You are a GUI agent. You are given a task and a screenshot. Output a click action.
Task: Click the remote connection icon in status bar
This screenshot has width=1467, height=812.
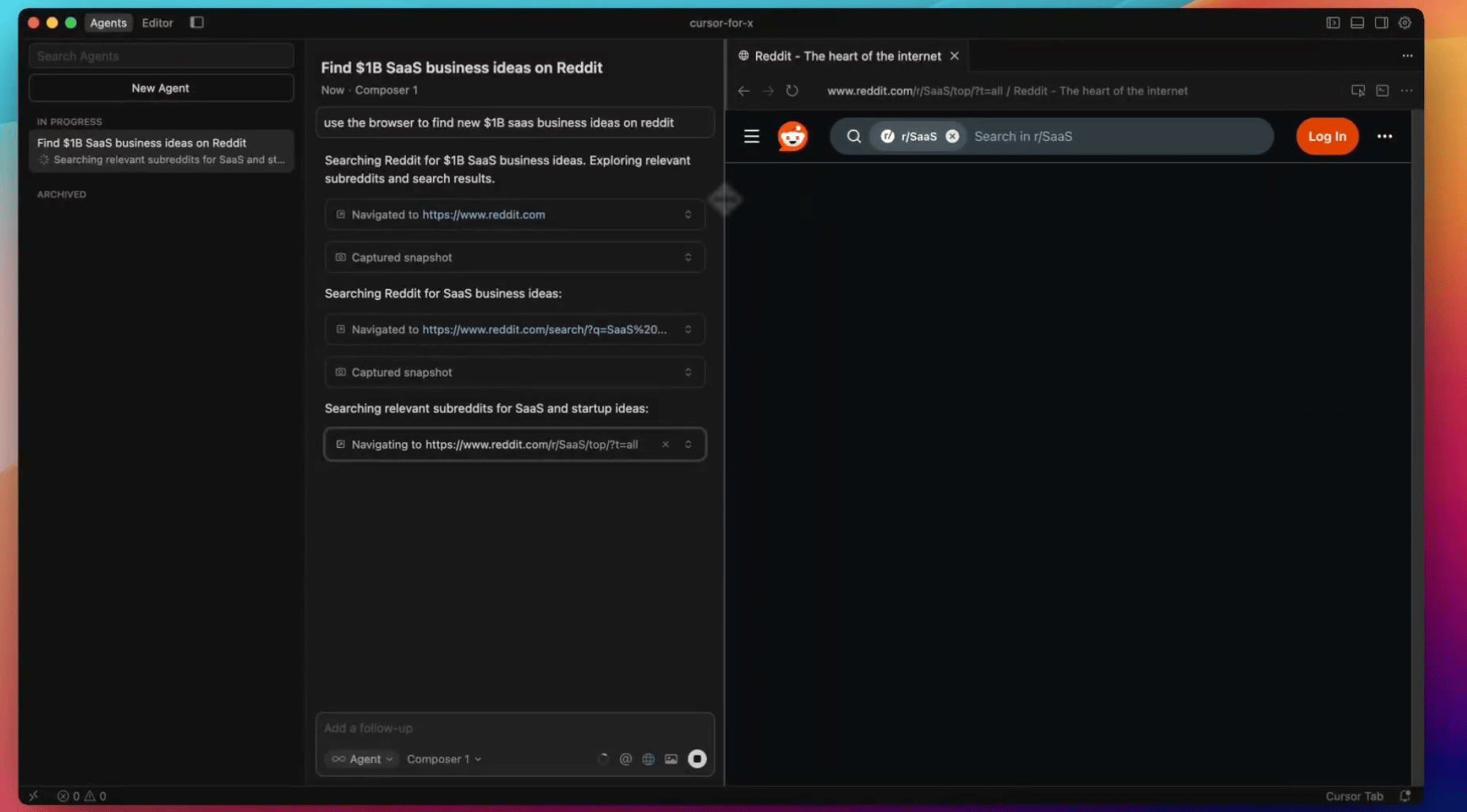33,796
